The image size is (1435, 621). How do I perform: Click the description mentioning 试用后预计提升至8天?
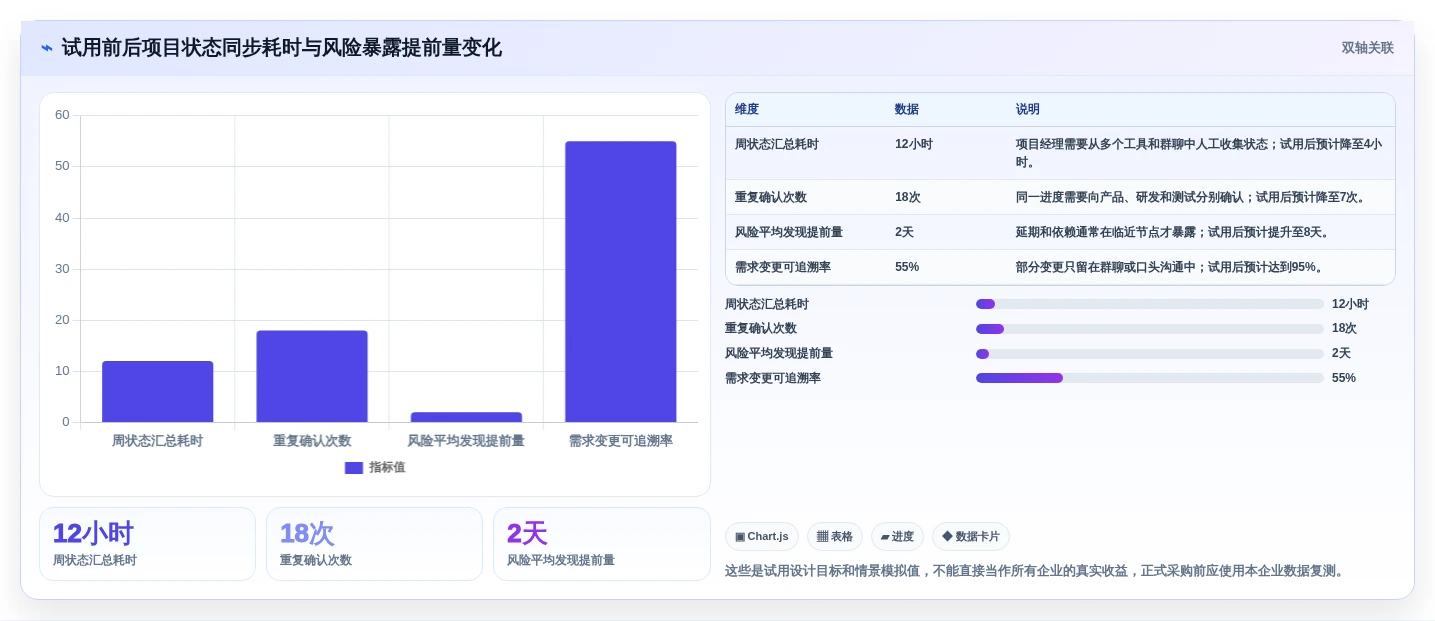click(x=1174, y=232)
